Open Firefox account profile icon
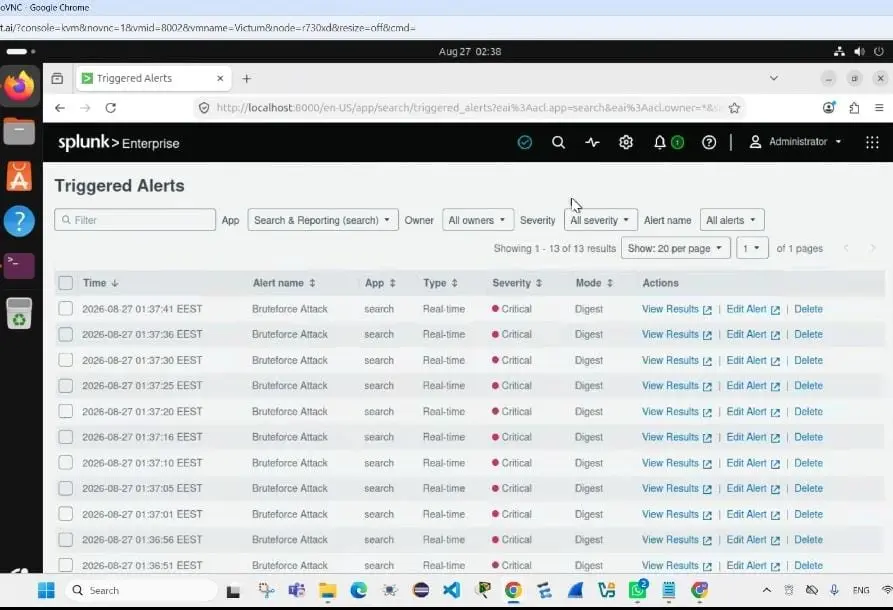This screenshot has height=610, width=893. point(829,108)
